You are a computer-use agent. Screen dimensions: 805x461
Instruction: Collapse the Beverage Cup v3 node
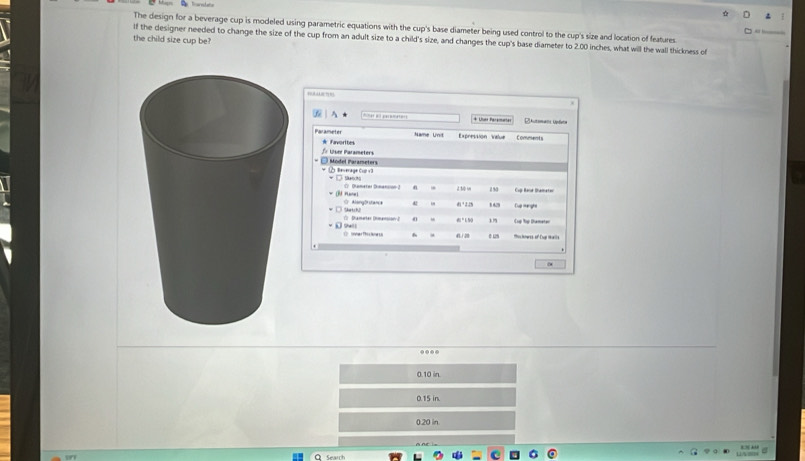[x=324, y=169]
